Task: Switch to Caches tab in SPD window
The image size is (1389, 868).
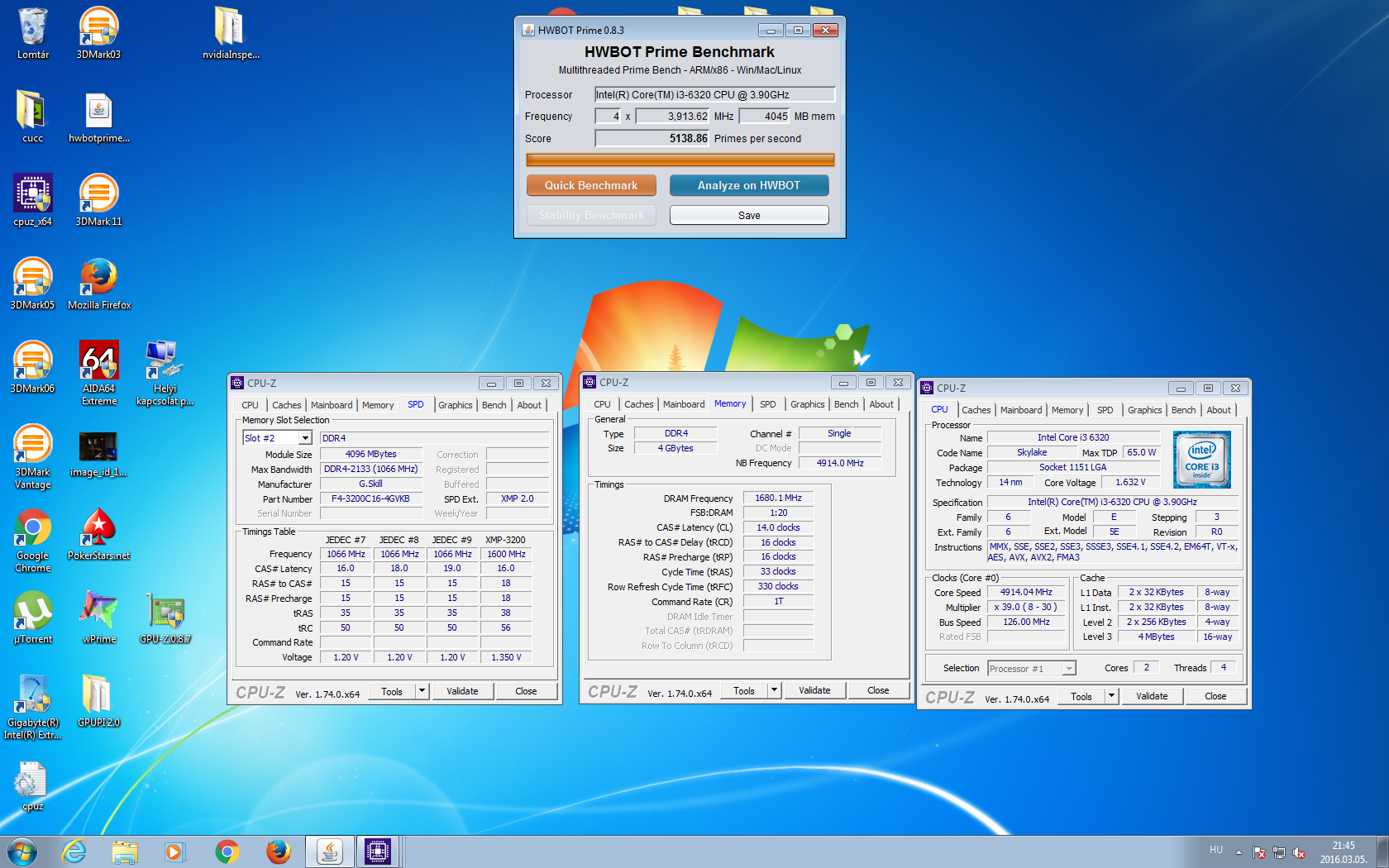Action: click(287, 405)
